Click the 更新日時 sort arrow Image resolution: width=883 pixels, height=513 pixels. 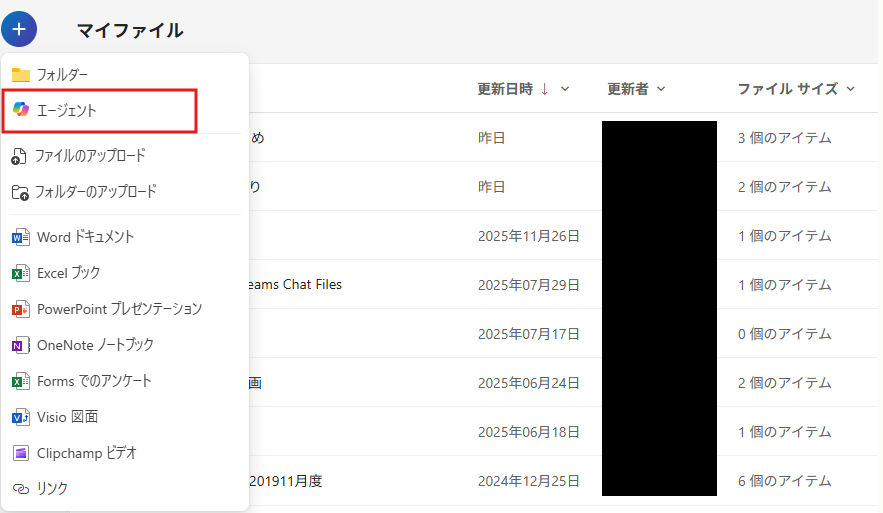(545, 89)
